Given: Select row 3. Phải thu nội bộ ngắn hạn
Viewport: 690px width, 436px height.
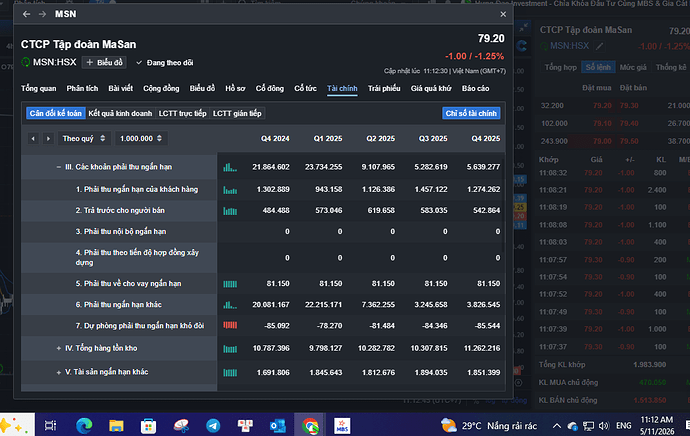Looking at the screenshot, I should 262,231.
